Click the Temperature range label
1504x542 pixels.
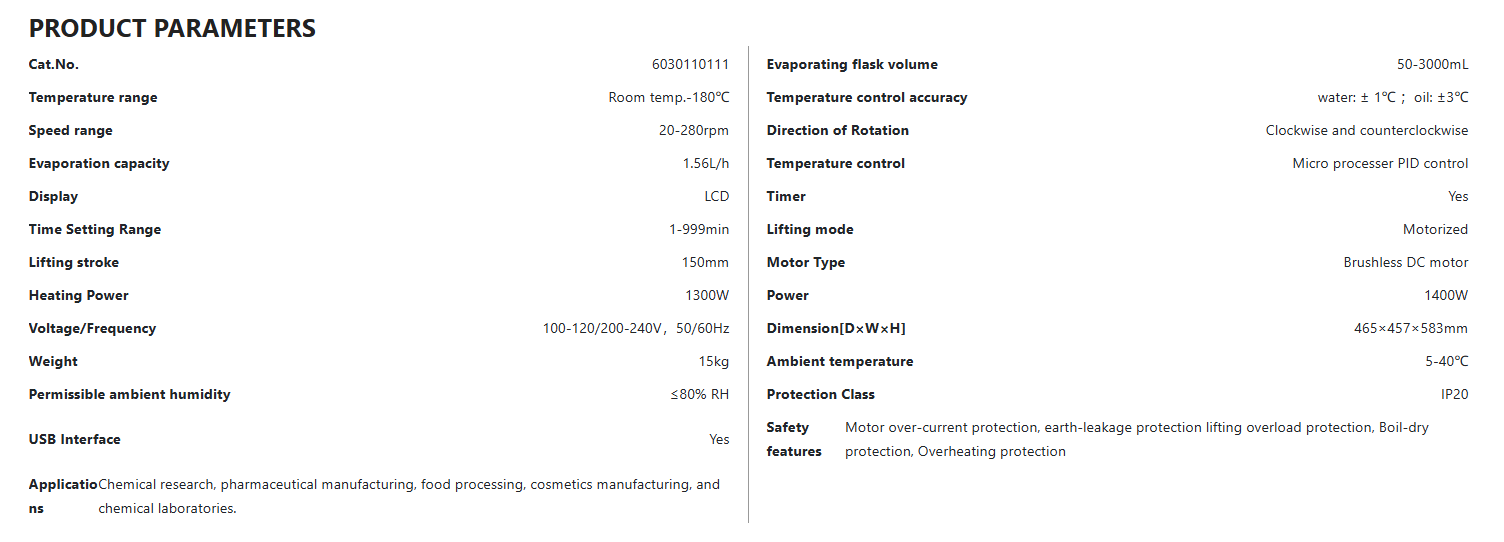(x=93, y=98)
